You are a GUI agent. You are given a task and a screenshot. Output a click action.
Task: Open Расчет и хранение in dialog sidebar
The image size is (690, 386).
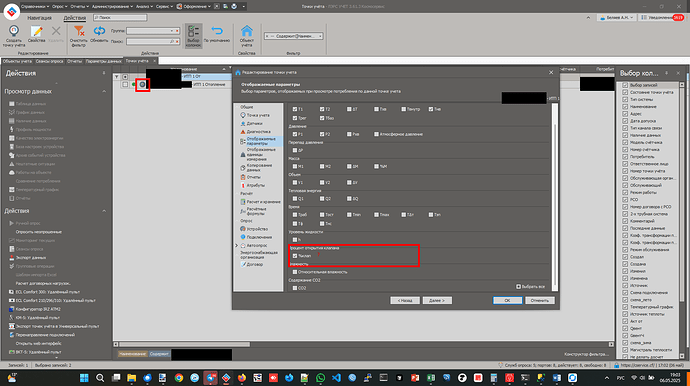263,202
